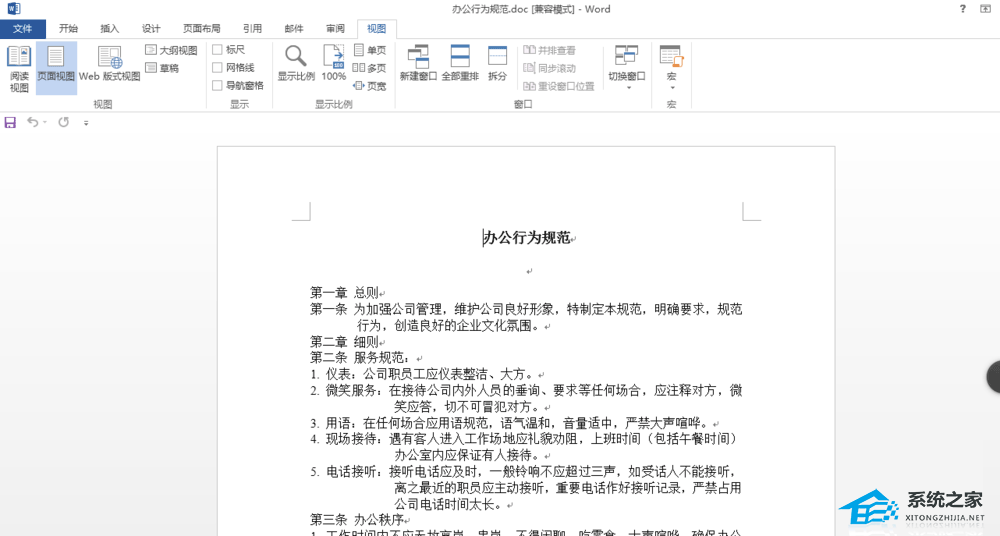Click Synchronous Scrolling (同步滚动)

(x=550, y=68)
